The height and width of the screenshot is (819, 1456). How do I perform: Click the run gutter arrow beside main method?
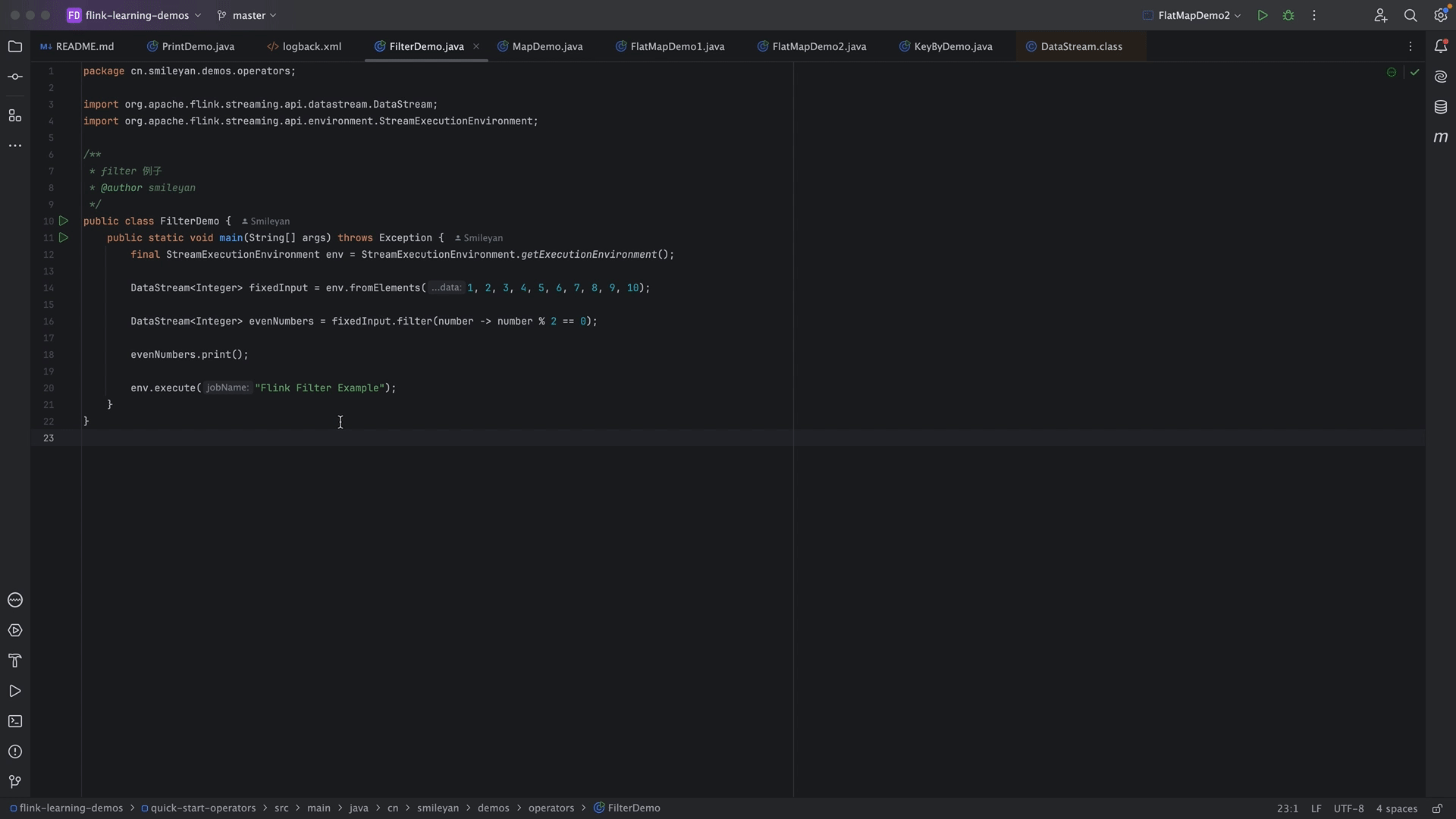(x=64, y=238)
